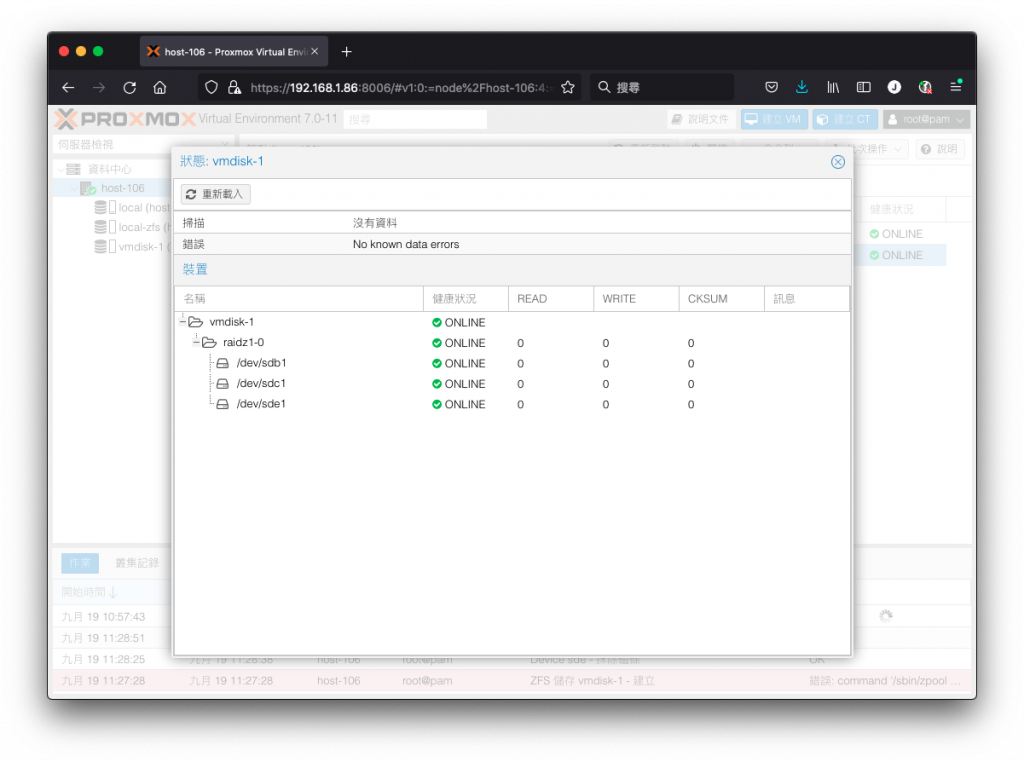This screenshot has width=1024, height=762.
Task: Sort tasks by 開始時間 column
Action: (88, 592)
